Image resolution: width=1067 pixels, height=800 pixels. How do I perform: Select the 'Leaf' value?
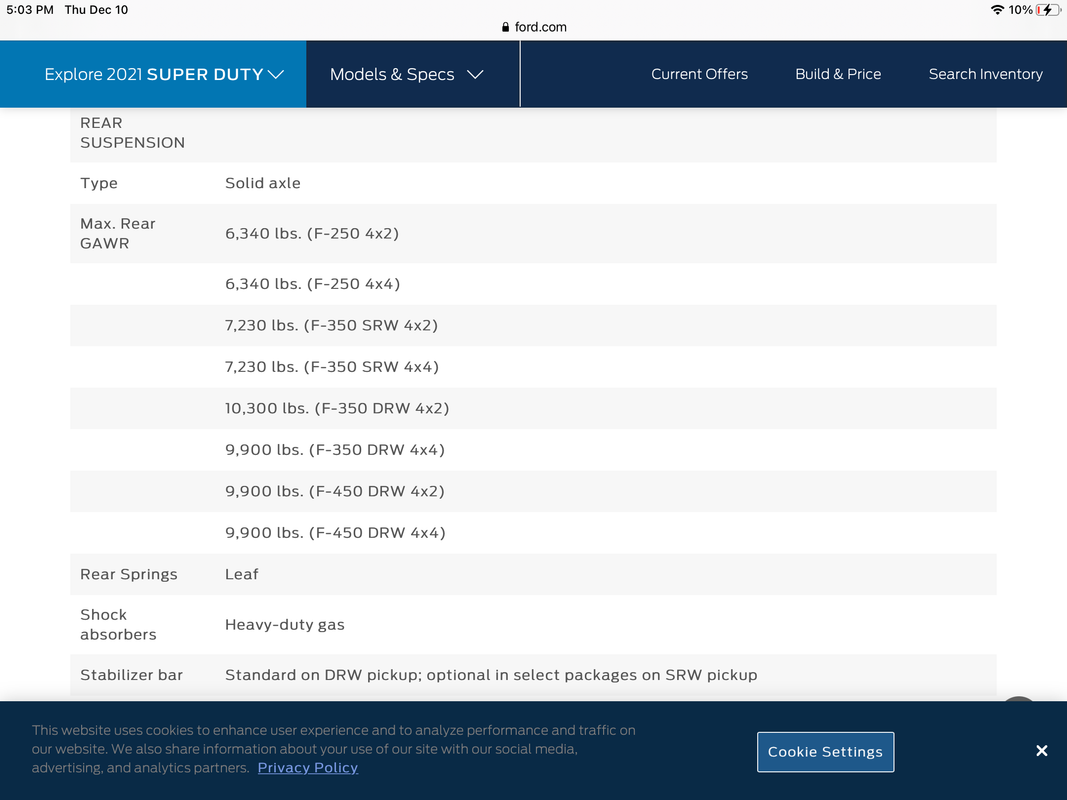point(242,574)
